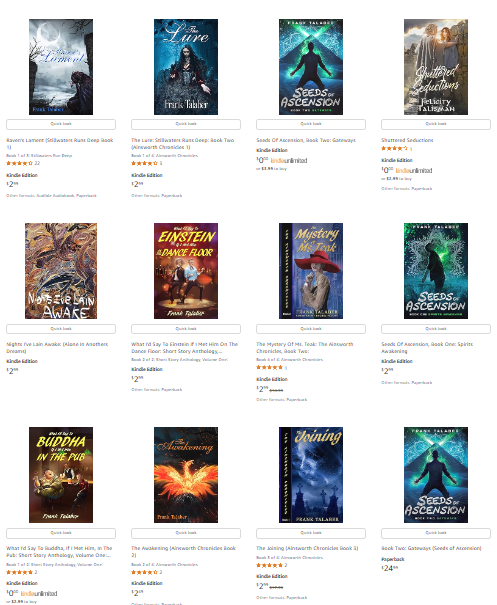The height and width of the screenshot is (605, 497).
Task: Open Seeds Of Ascension, Book One title
Action: [x=427, y=348]
